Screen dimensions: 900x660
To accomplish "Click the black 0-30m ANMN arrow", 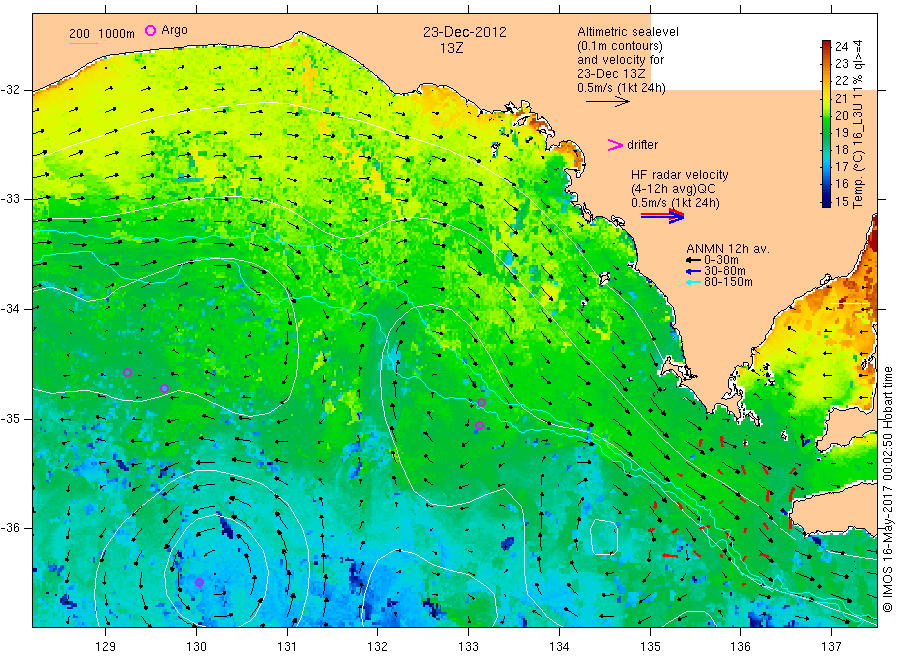I will point(693,261).
